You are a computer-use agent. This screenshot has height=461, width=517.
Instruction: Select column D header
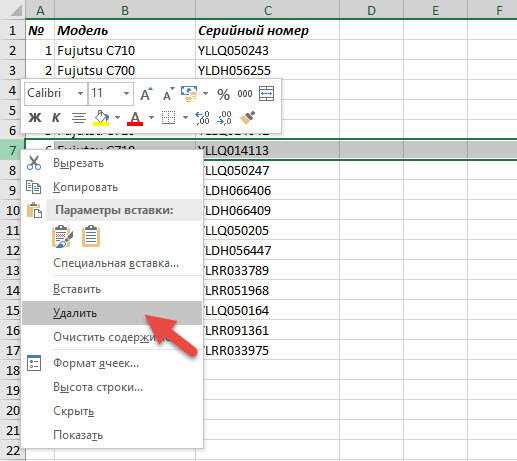coord(371,10)
